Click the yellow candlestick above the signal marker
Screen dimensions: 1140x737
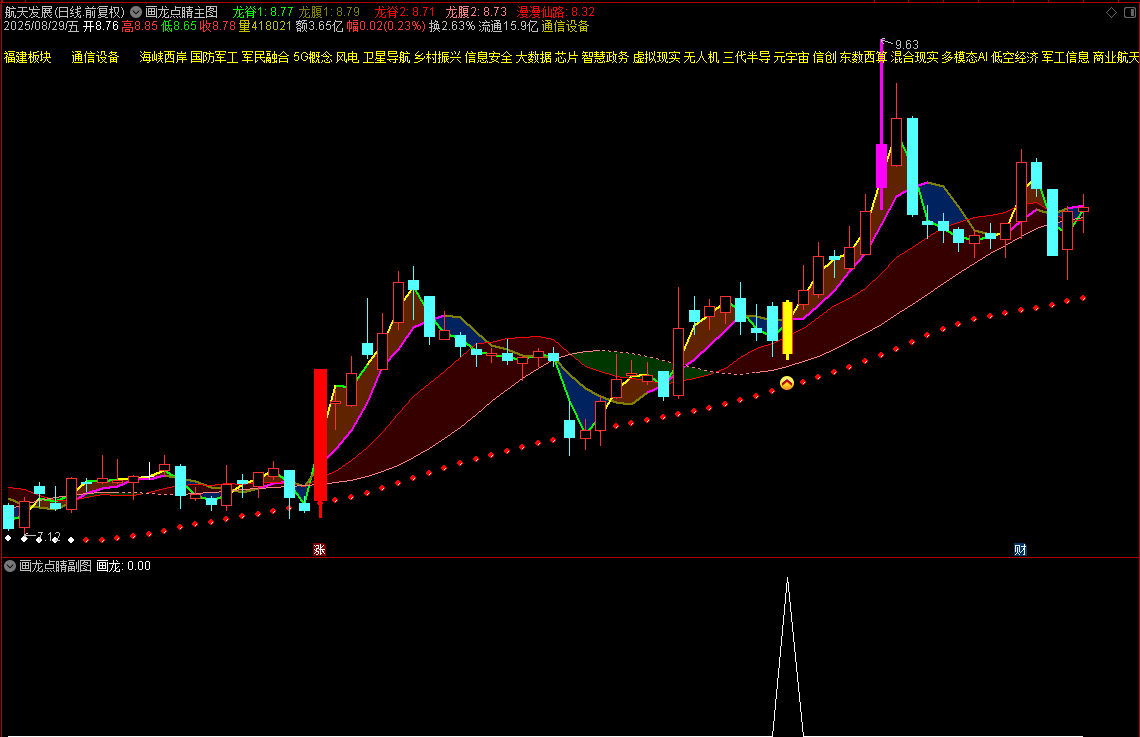787,328
